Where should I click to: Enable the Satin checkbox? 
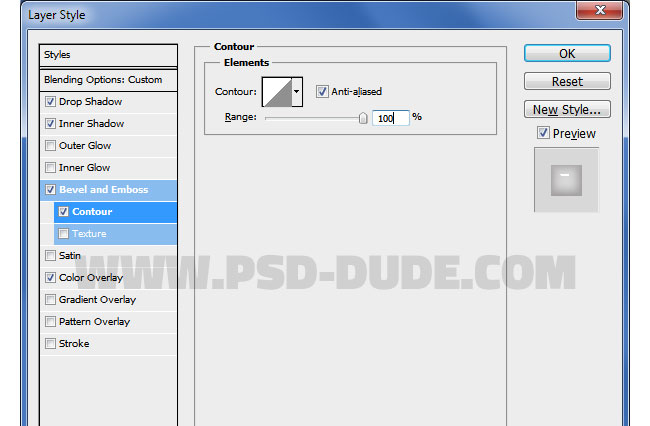coord(50,255)
